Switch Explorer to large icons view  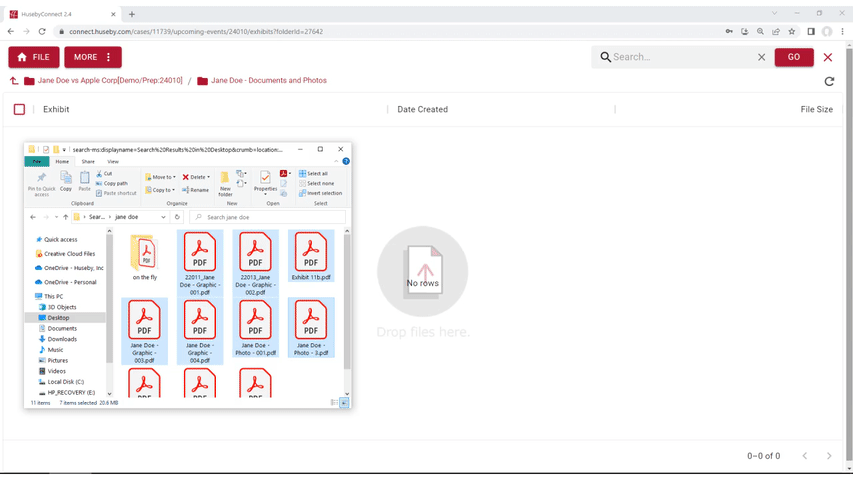click(344, 403)
